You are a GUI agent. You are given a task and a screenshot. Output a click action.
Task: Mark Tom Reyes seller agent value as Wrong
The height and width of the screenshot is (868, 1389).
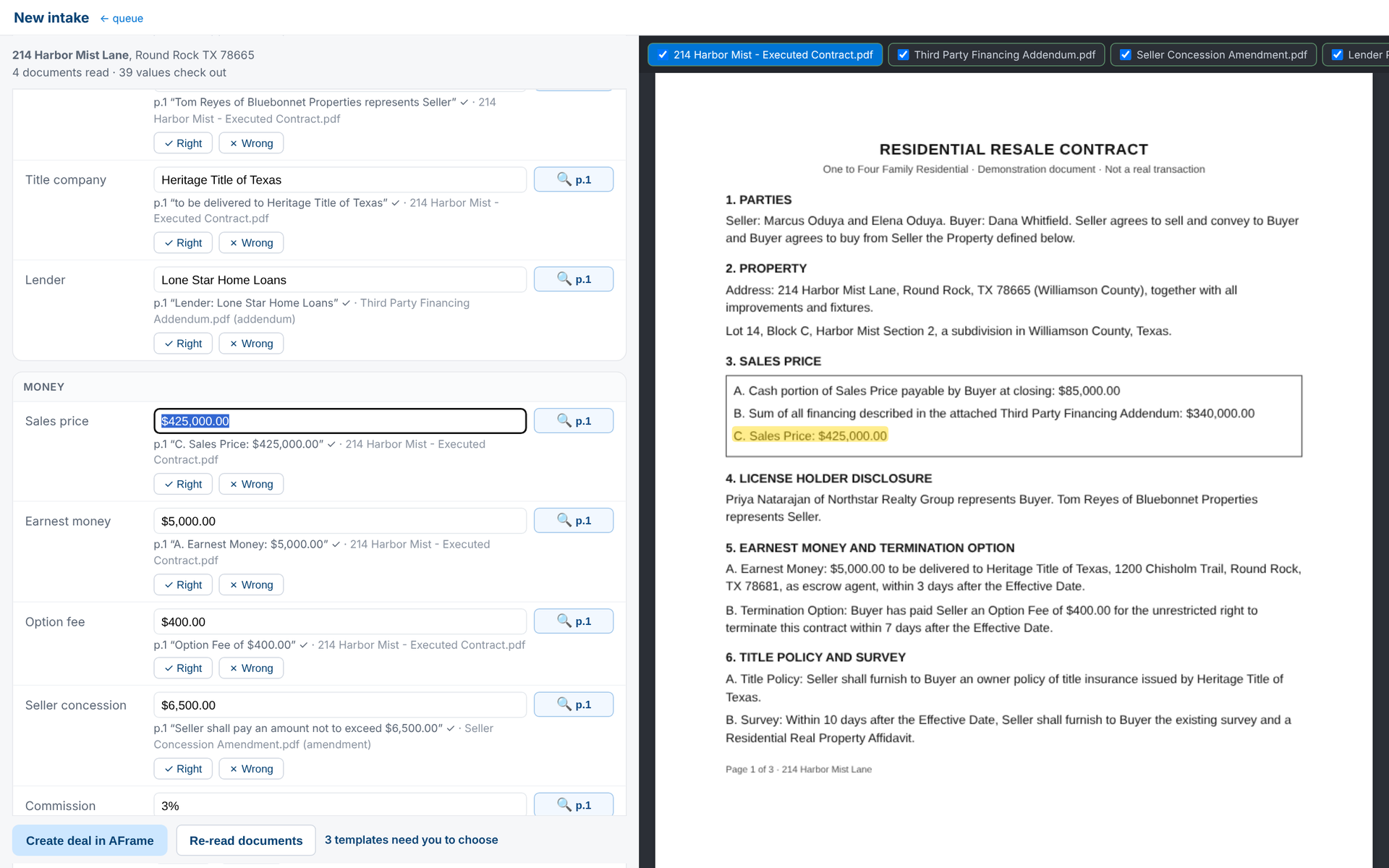(x=251, y=143)
